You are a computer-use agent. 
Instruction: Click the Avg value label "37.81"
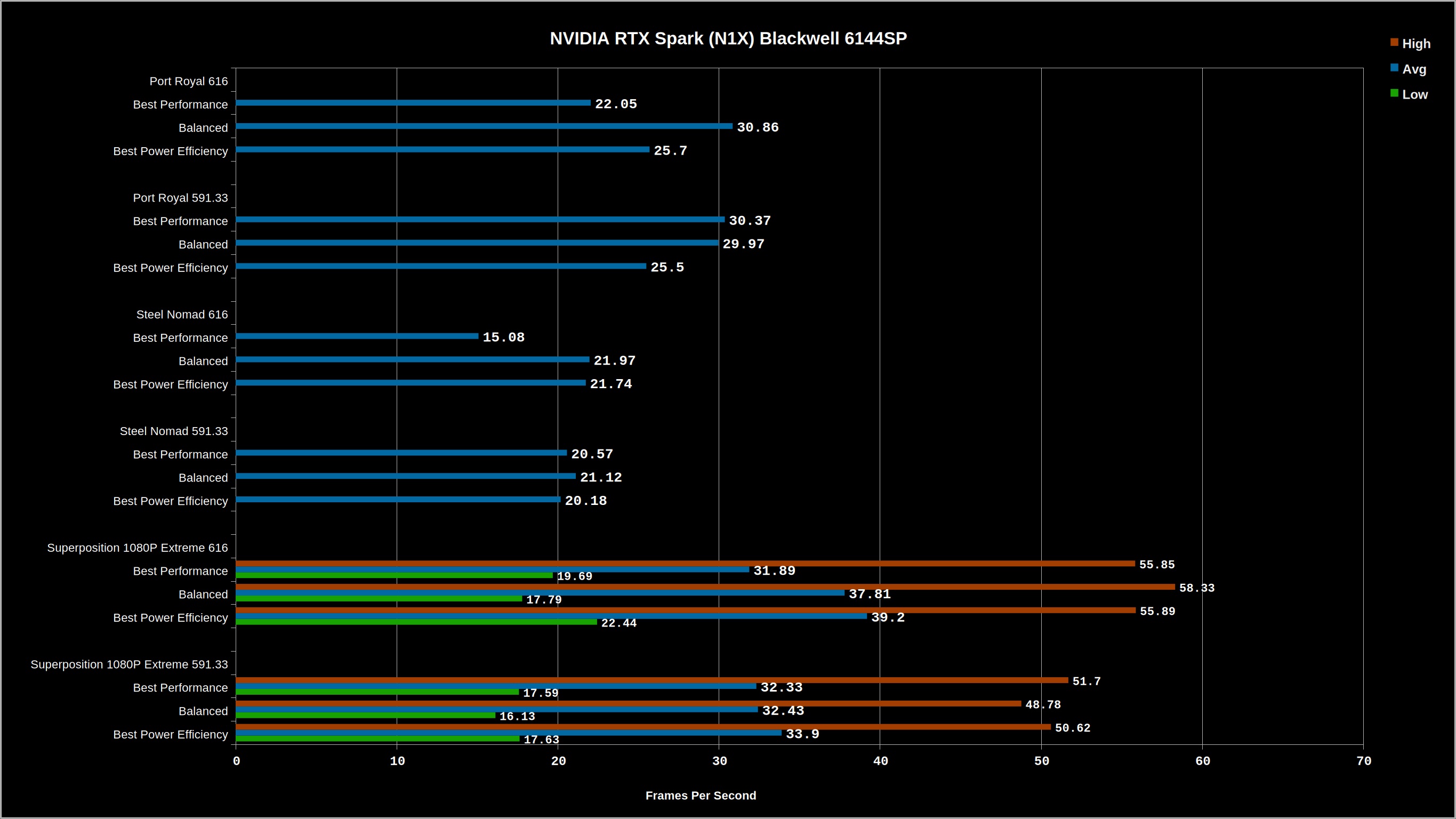(870, 594)
